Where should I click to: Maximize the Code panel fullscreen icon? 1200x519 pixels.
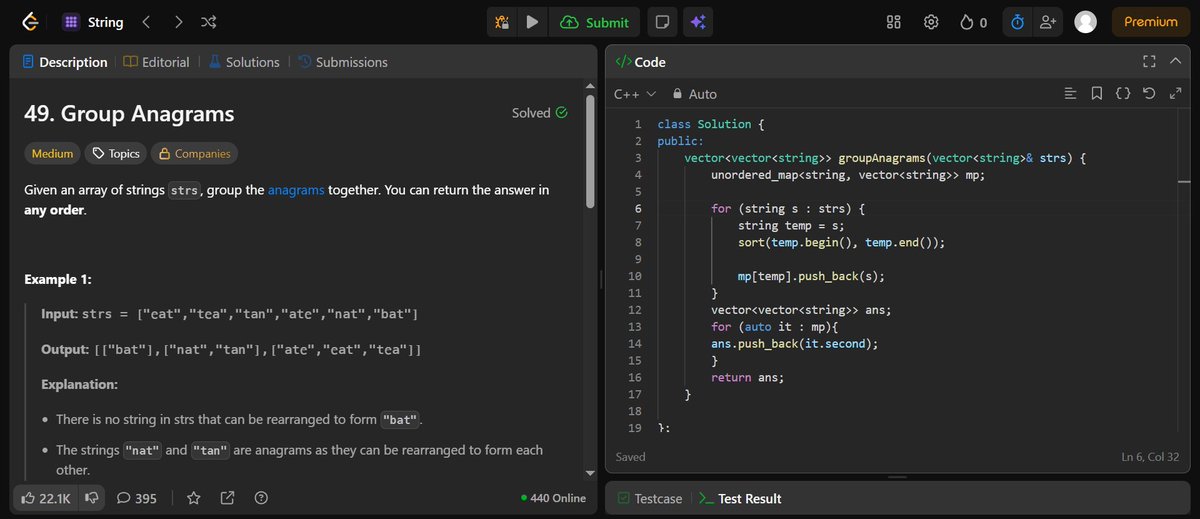pos(1148,62)
